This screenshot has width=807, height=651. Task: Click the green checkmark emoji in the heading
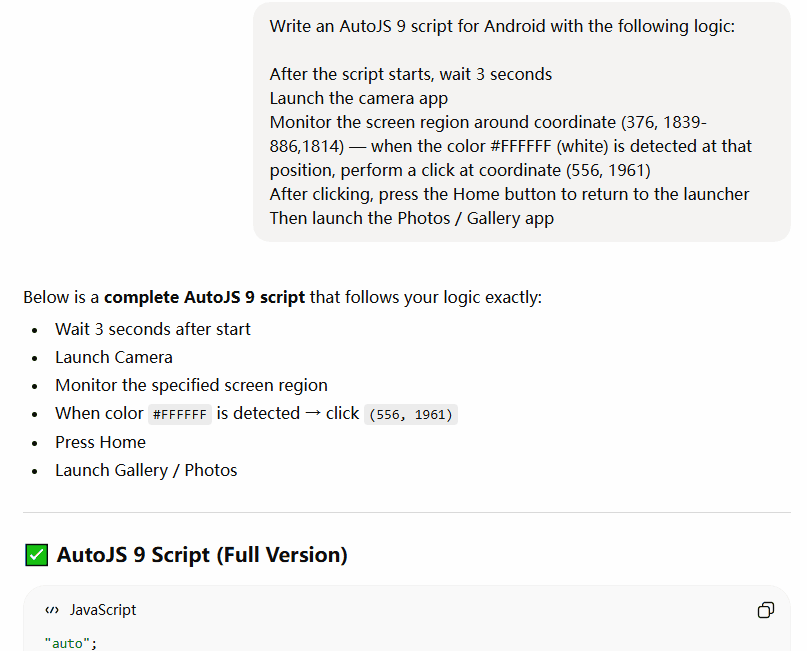pyautogui.click(x=36, y=554)
